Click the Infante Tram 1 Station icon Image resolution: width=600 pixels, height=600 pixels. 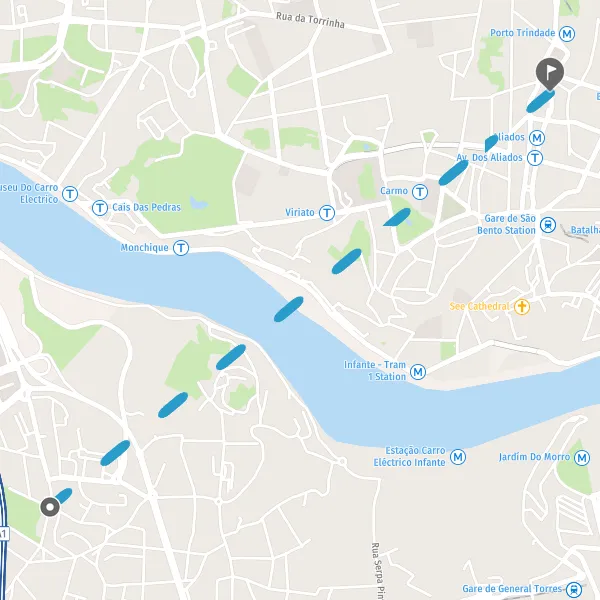pyautogui.click(x=418, y=372)
